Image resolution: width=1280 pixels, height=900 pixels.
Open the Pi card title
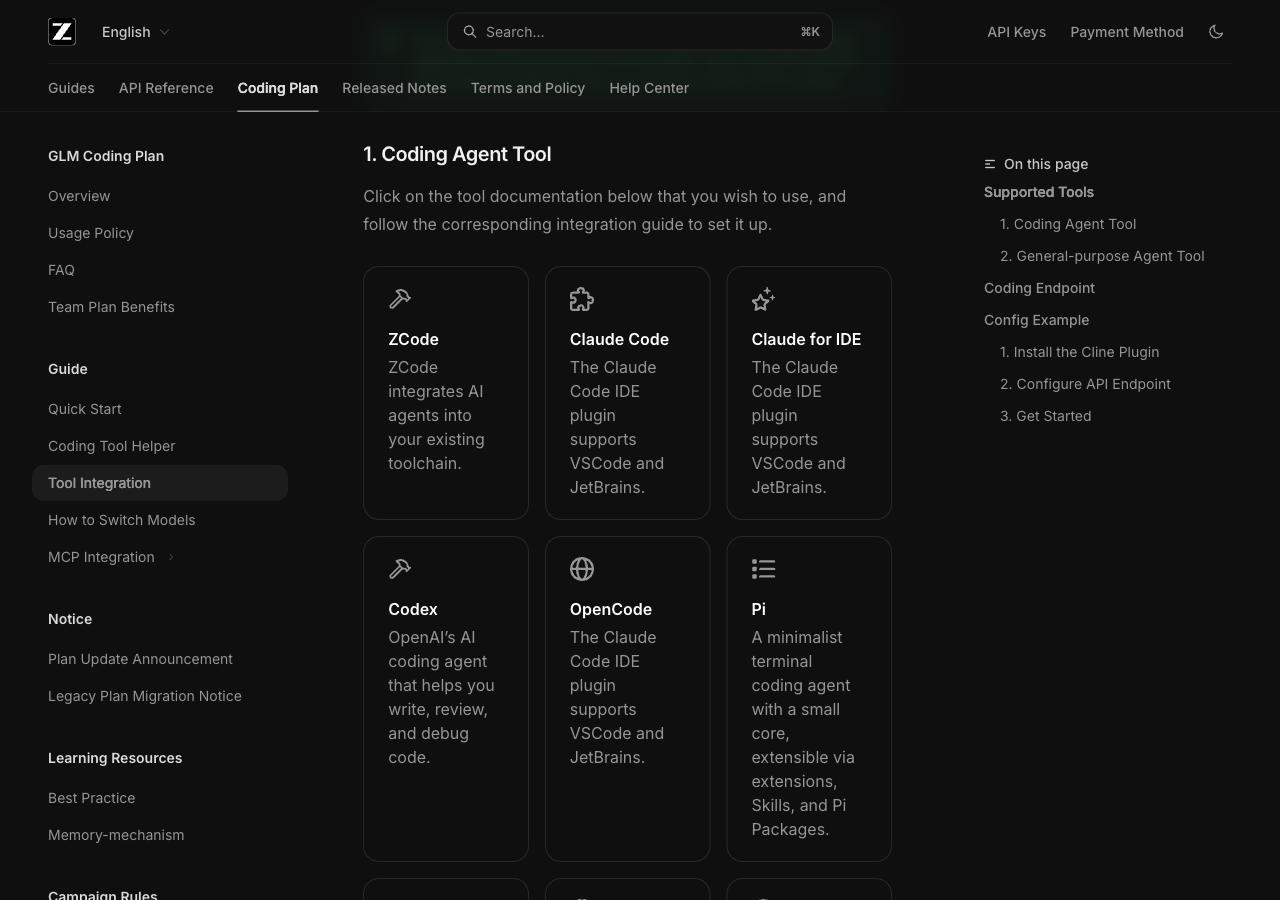[759, 609]
